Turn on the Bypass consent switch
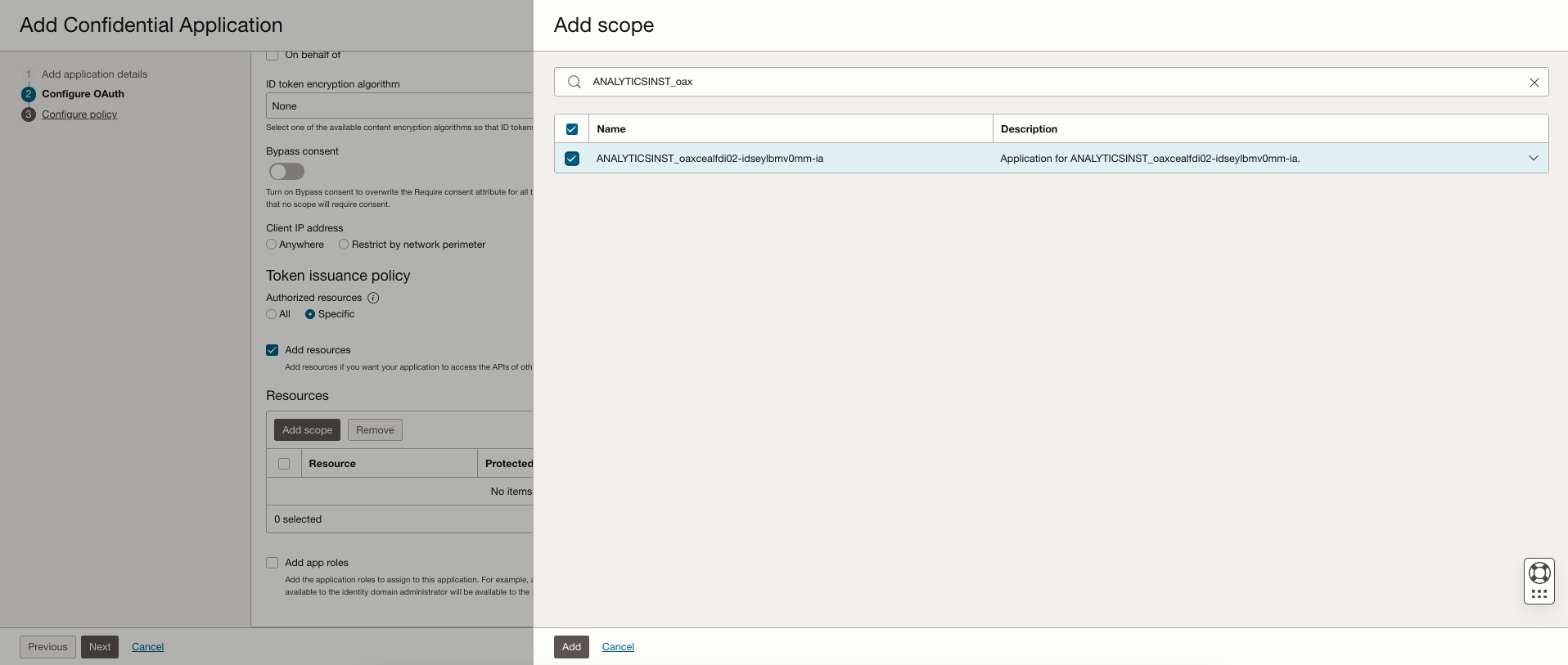1568x665 pixels. 286,172
